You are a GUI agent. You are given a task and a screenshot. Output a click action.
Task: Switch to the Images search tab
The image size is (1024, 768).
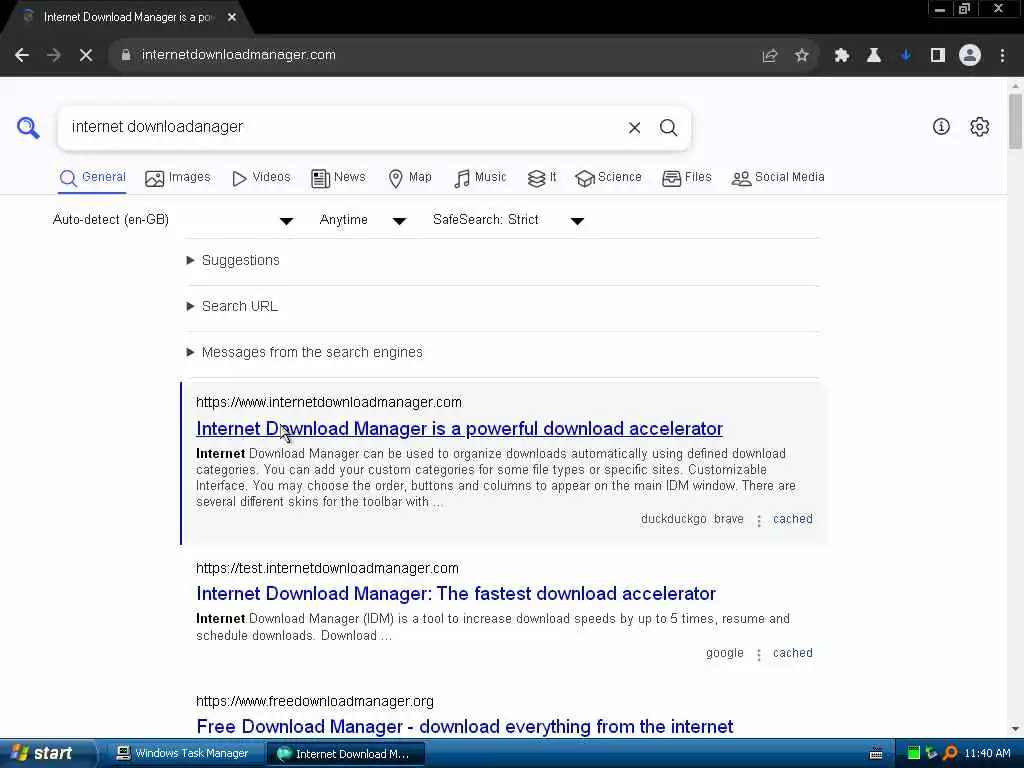(178, 178)
